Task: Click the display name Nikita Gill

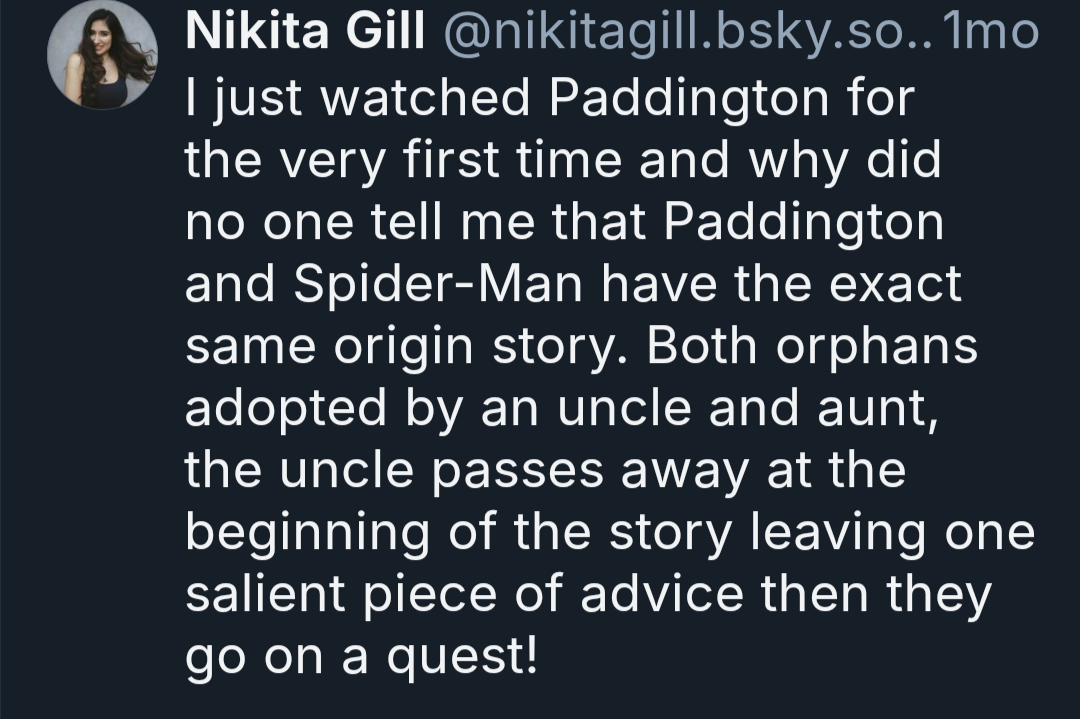Action: (x=305, y=32)
